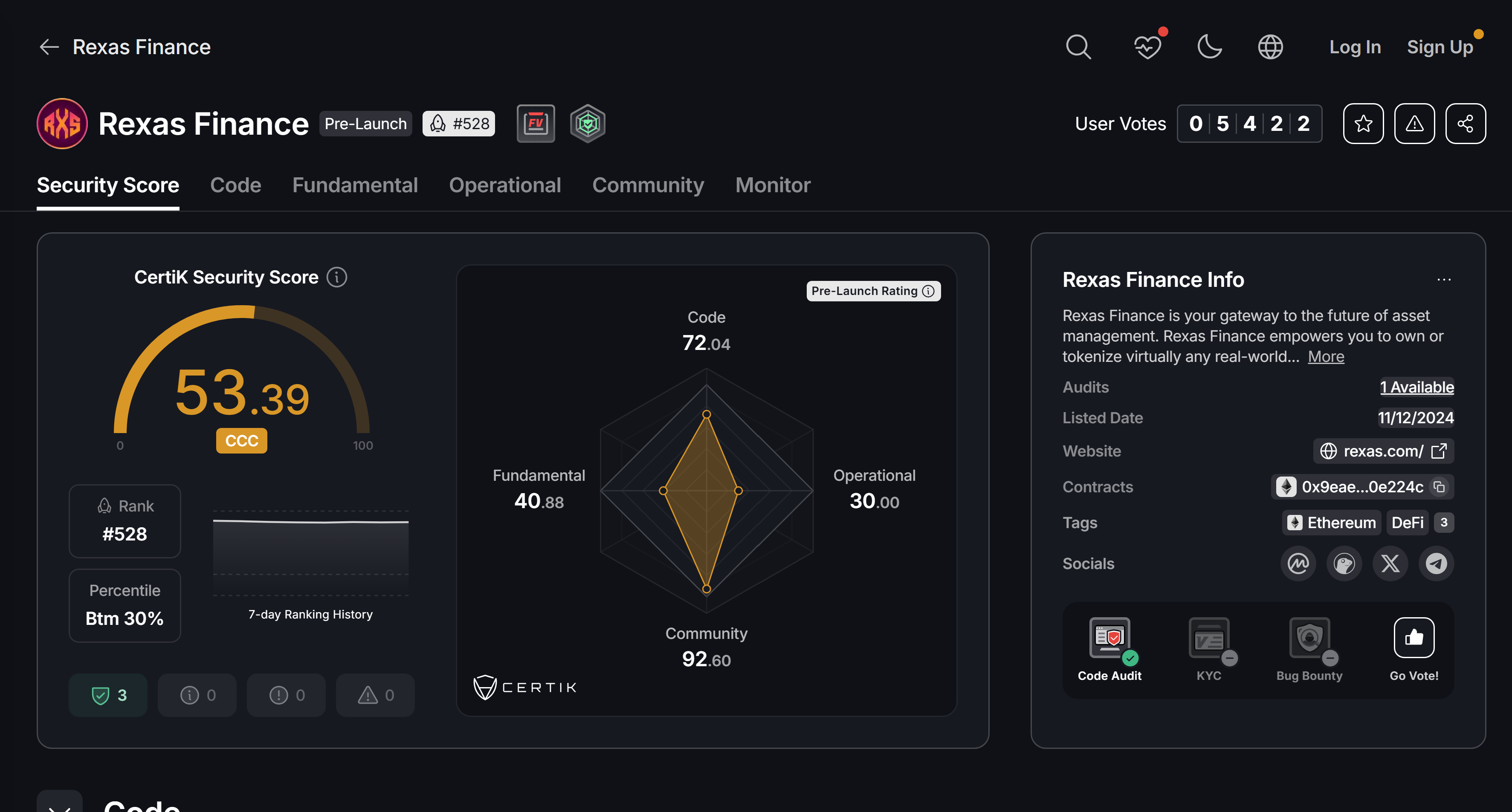Viewport: 1512px width, 812px height.
Task: Expand description with More link
Action: pyautogui.click(x=1325, y=357)
